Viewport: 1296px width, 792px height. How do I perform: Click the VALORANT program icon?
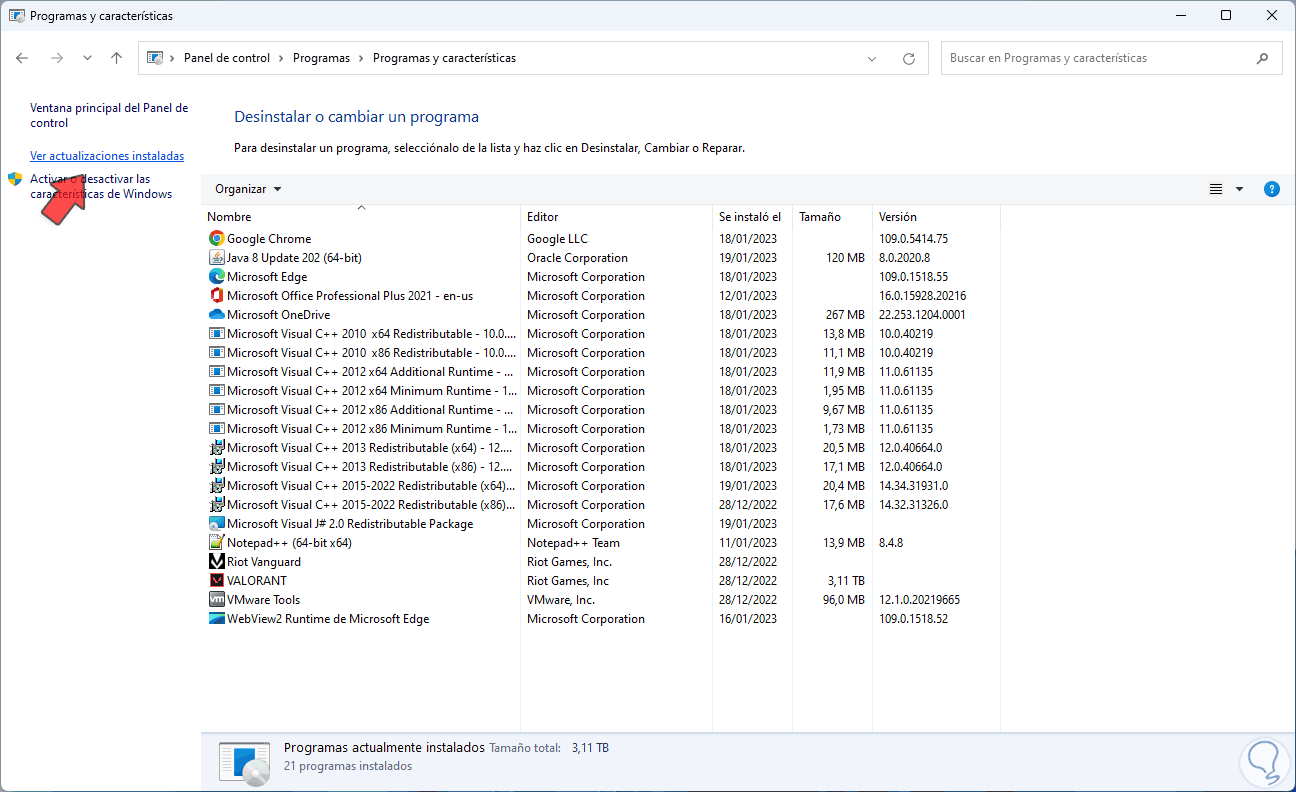pyautogui.click(x=217, y=581)
